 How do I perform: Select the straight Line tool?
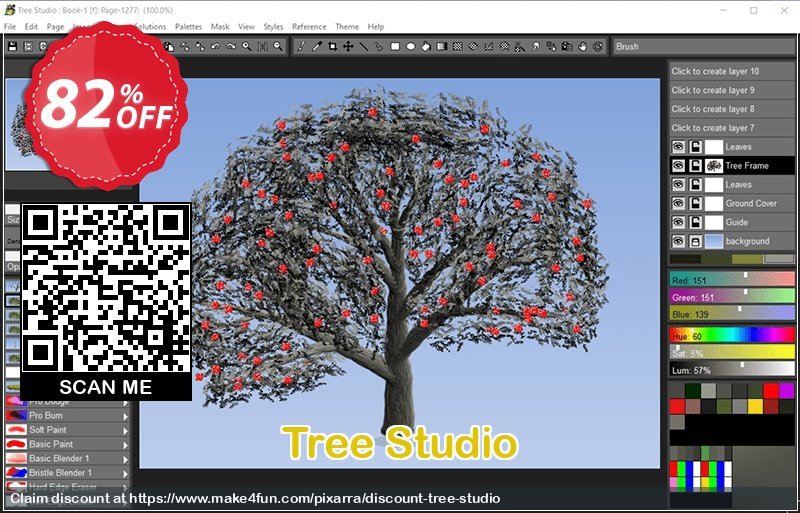click(364, 46)
